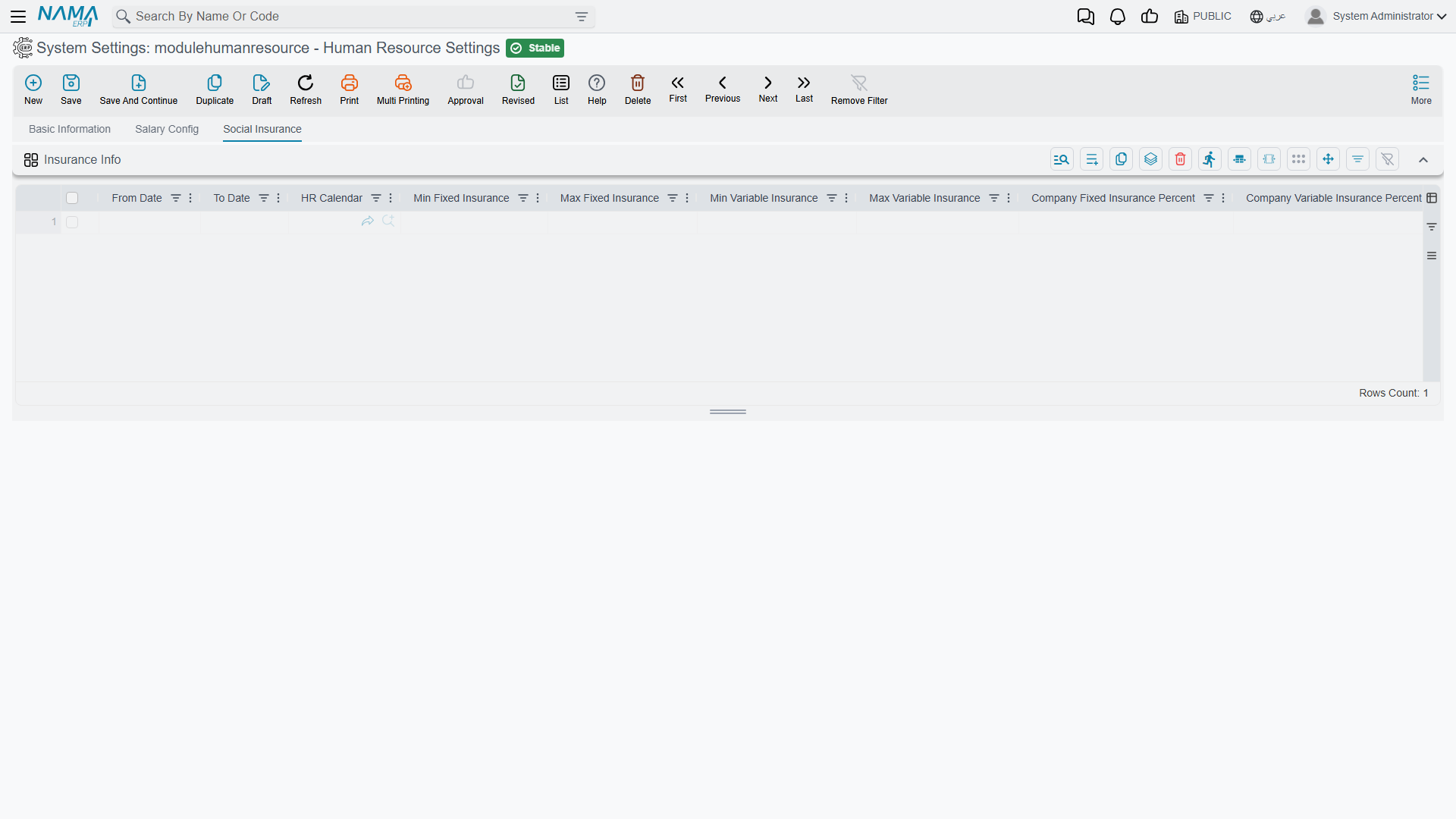1456x819 pixels.
Task: Click the Search By Name Or Code field
Action: [x=353, y=17]
